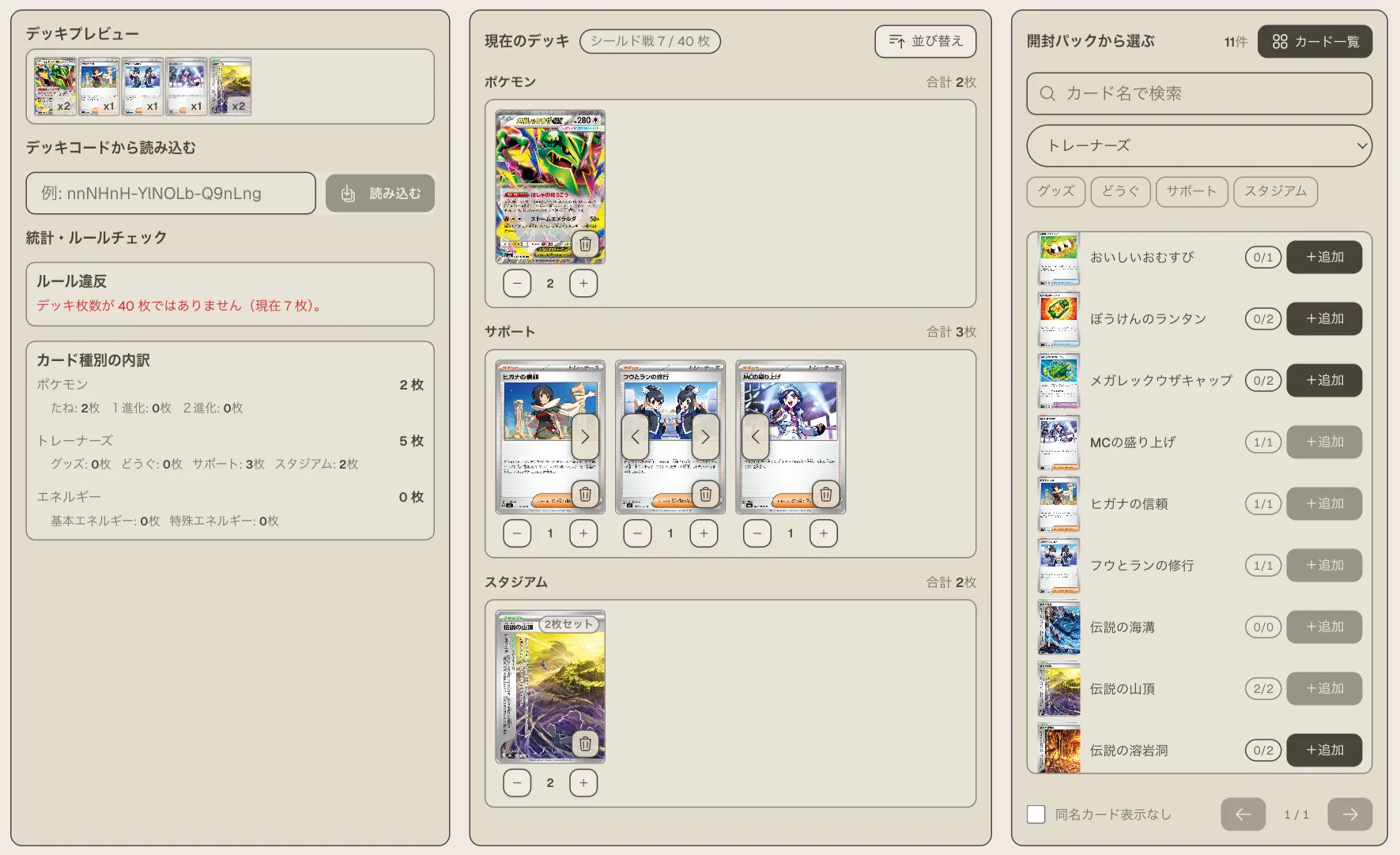Focus the deck code input field
The height and width of the screenshot is (855, 1400).
(171, 194)
